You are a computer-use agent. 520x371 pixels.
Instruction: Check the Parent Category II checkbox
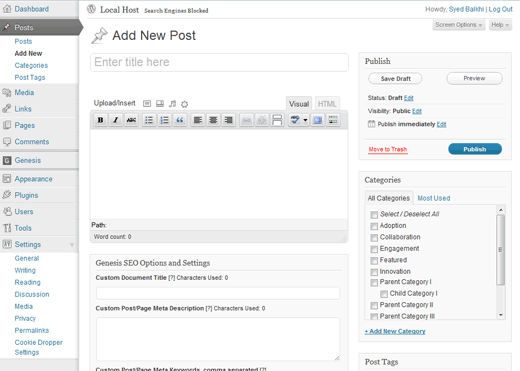[374, 305]
